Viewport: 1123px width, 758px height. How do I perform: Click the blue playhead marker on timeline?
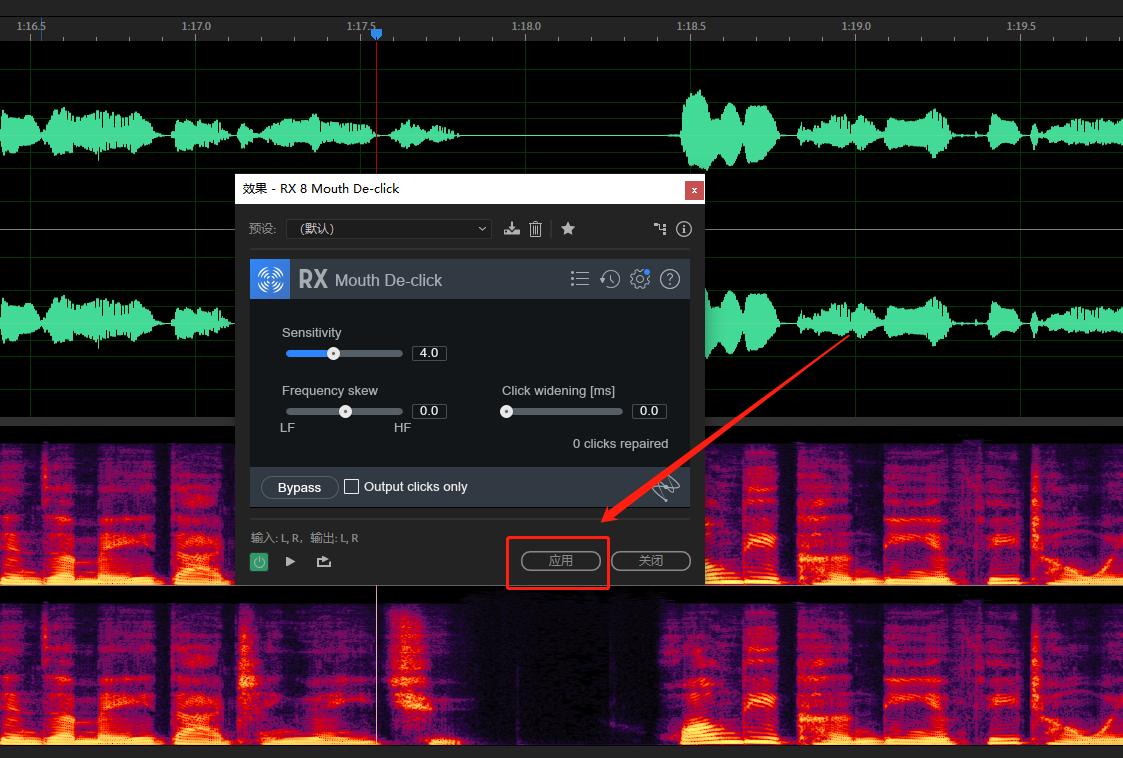point(376,34)
